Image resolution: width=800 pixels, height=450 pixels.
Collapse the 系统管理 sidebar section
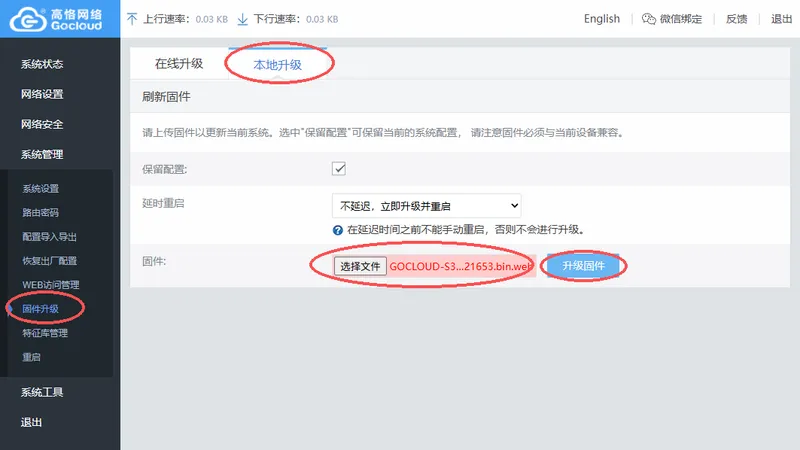coord(42,155)
